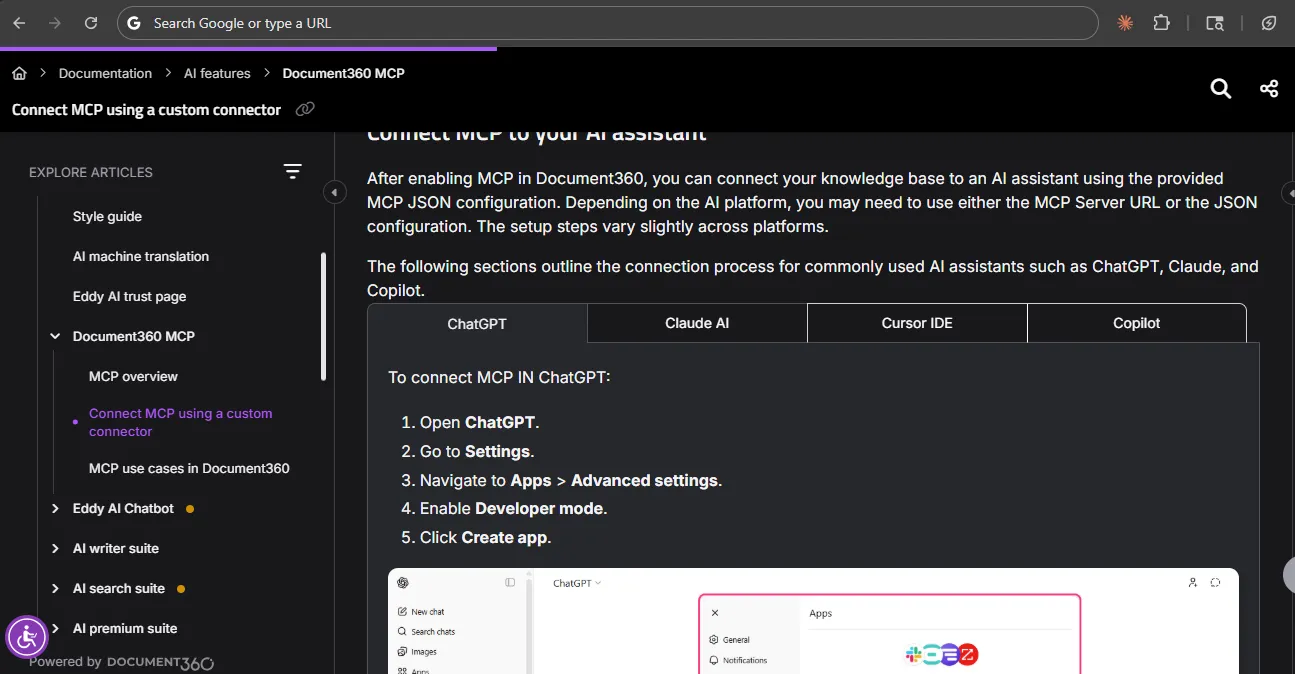Open the home breadcrumb icon
The width and height of the screenshot is (1295, 674).
click(x=19, y=73)
